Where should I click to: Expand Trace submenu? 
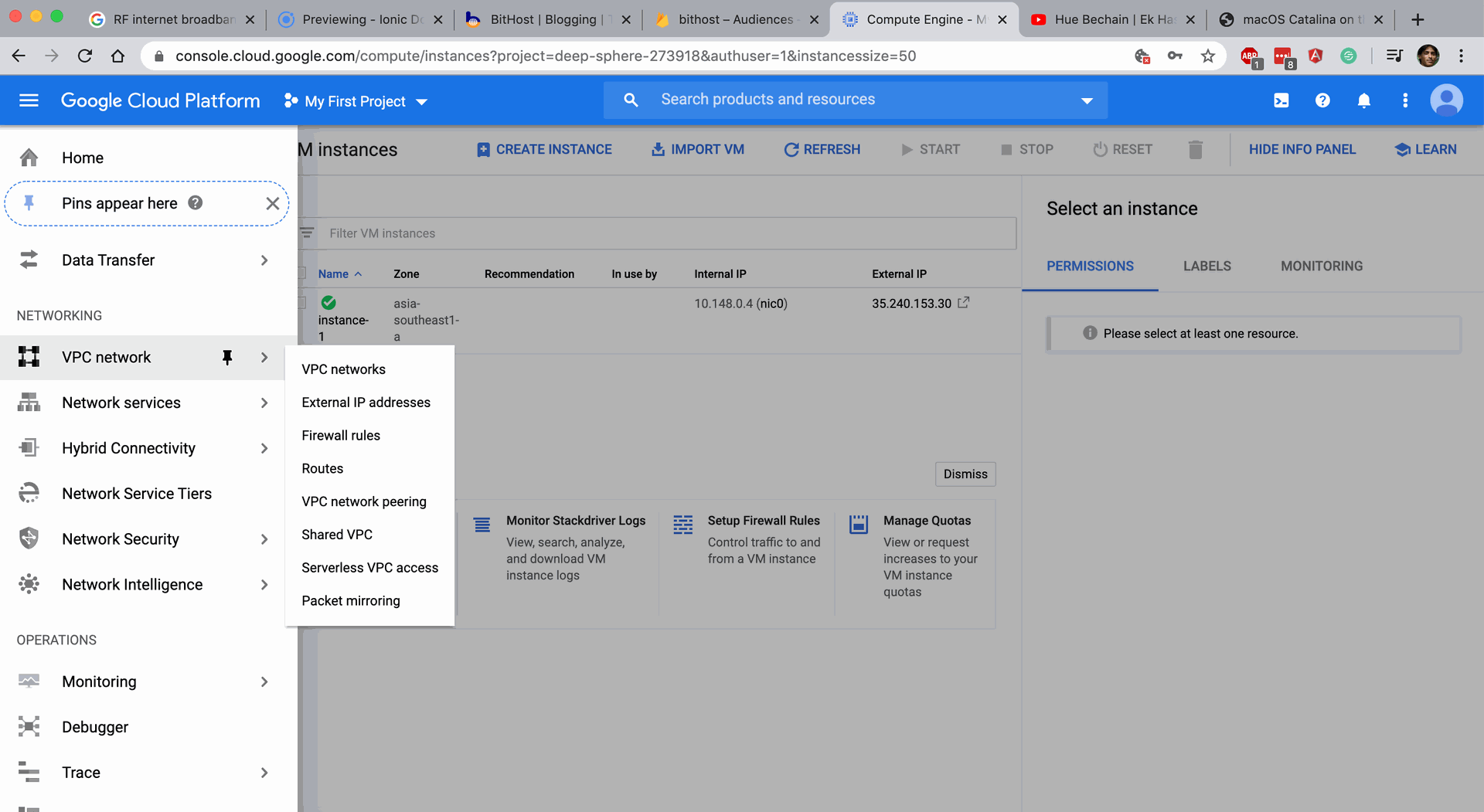[x=264, y=773]
